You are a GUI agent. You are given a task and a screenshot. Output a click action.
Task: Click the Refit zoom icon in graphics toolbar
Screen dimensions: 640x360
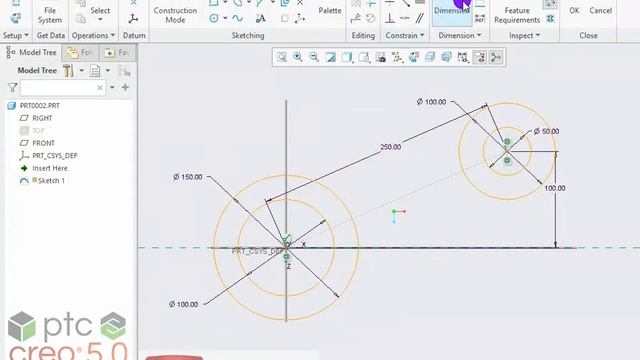[282, 57]
